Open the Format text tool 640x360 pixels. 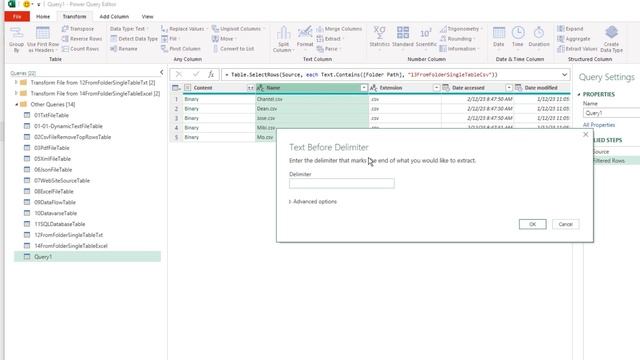[x=305, y=39]
